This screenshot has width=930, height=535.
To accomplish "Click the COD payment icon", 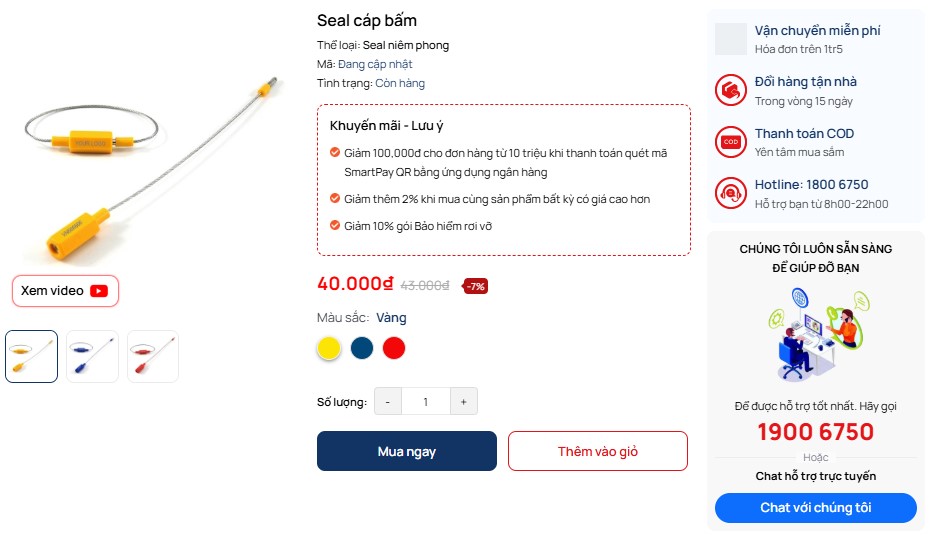I will tap(731, 142).
